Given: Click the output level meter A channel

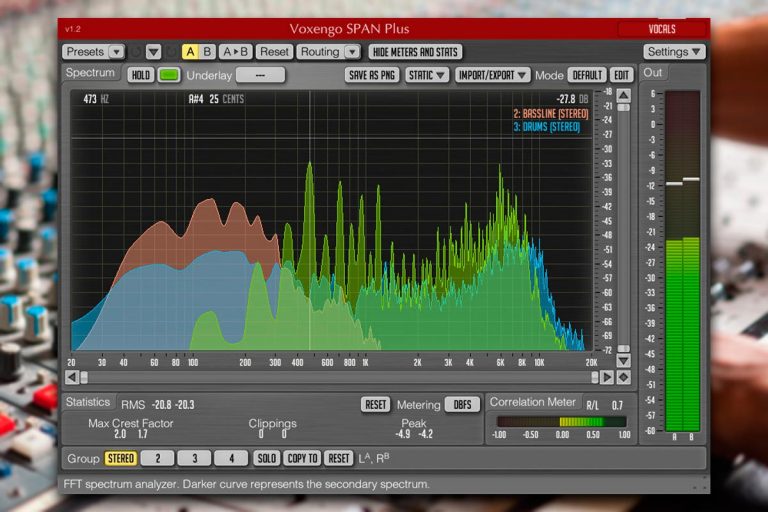Looking at the screenshot, I should click(x=674, y=261).
